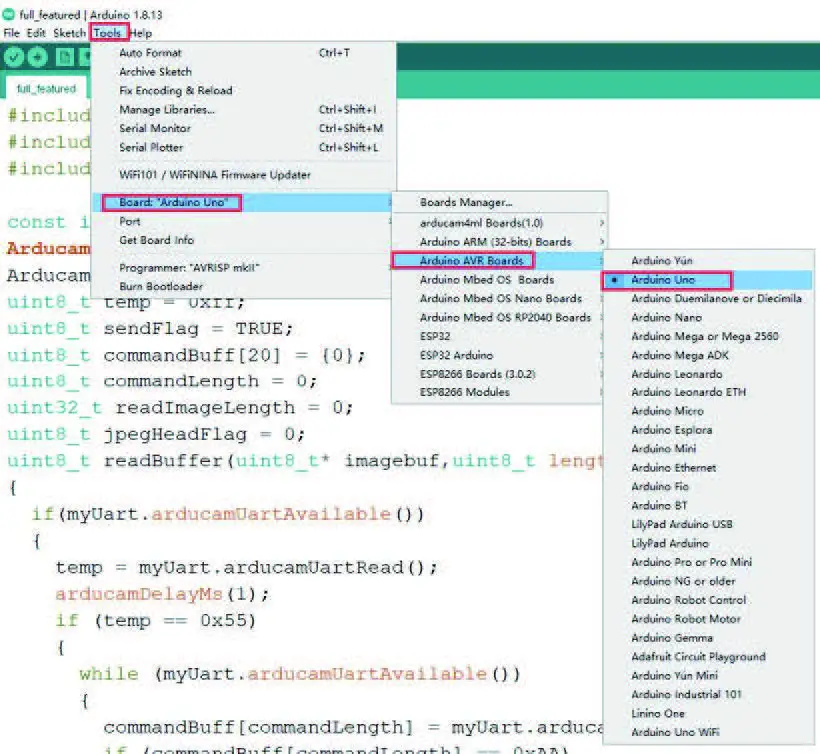This screenshot has height=754, width=820.
Task: Select the Arduino Esplora board
Action: (x=708, y=430)
